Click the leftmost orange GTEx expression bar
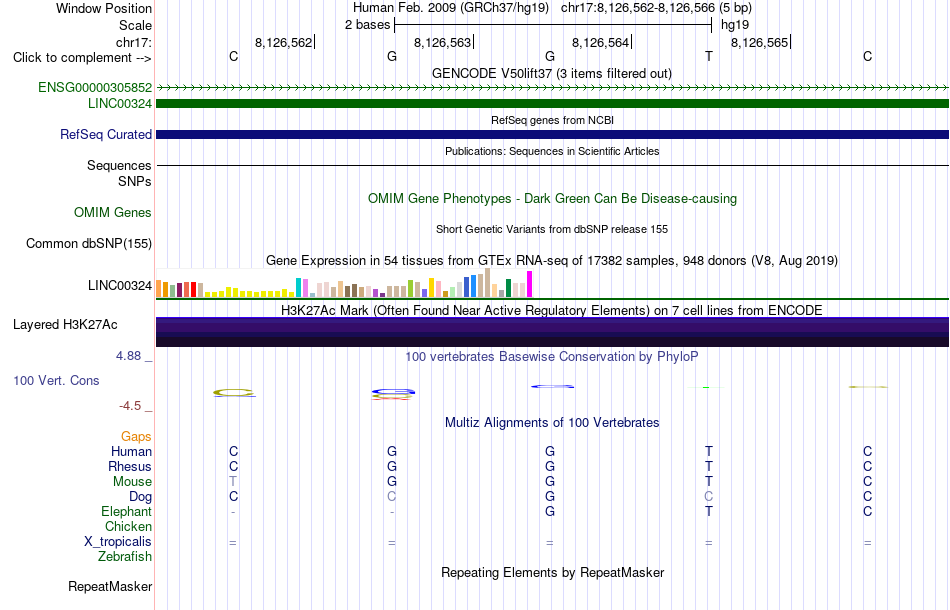 (159, 288)
